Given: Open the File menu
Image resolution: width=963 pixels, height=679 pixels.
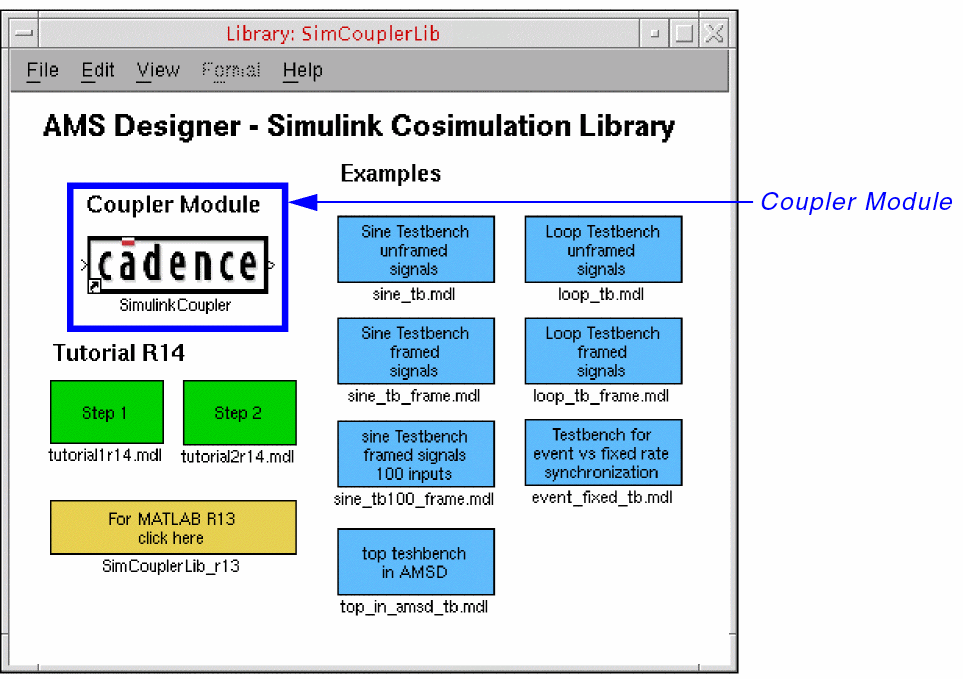Looking at the screenshot, I should coord(42,71).
